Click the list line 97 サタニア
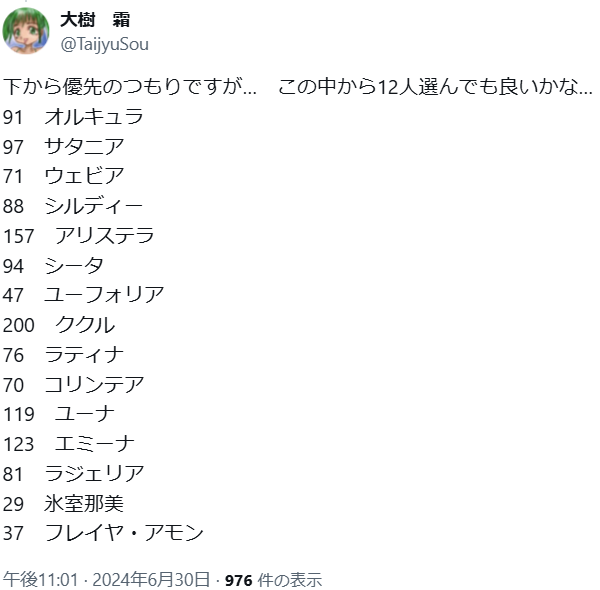The width and height of the screenshot is (600, 590). [64, 146]
